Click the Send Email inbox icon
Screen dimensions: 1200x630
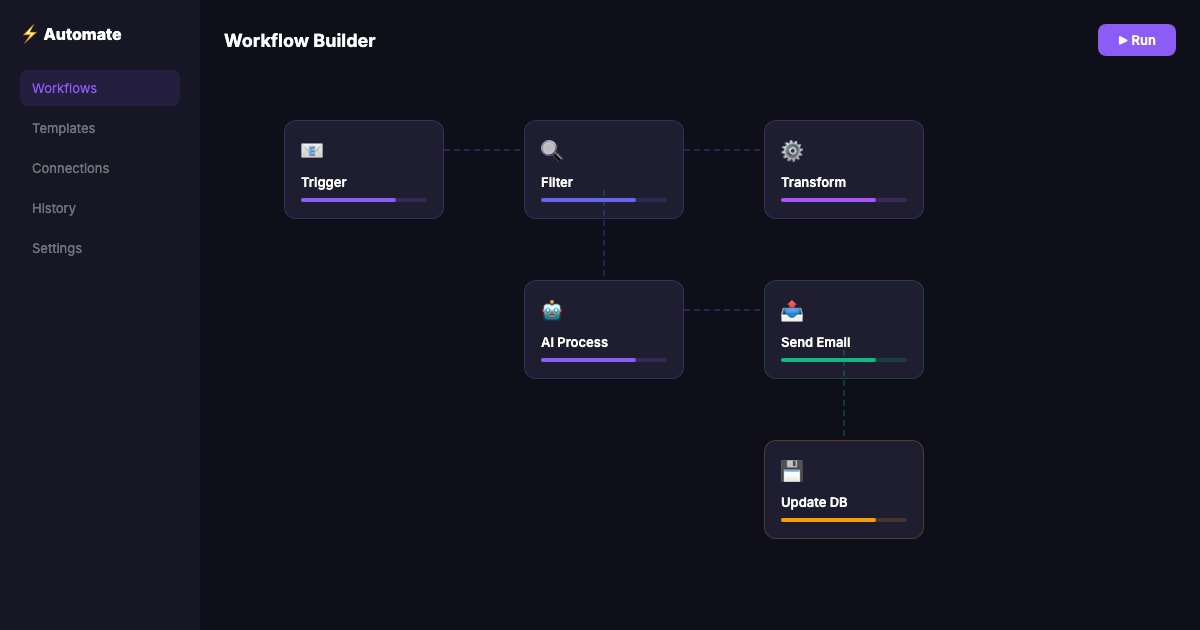pos(791,310)
